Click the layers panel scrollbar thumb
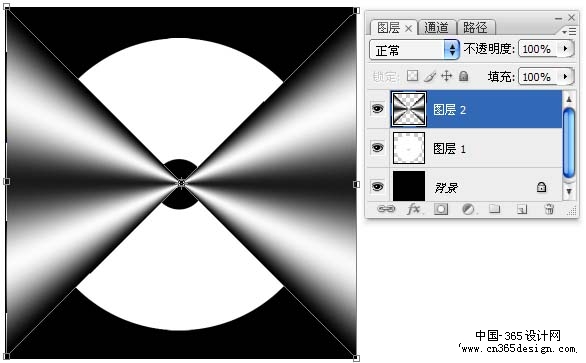The image size is (586, 363). pyautogui.click(x=568, y=142)
